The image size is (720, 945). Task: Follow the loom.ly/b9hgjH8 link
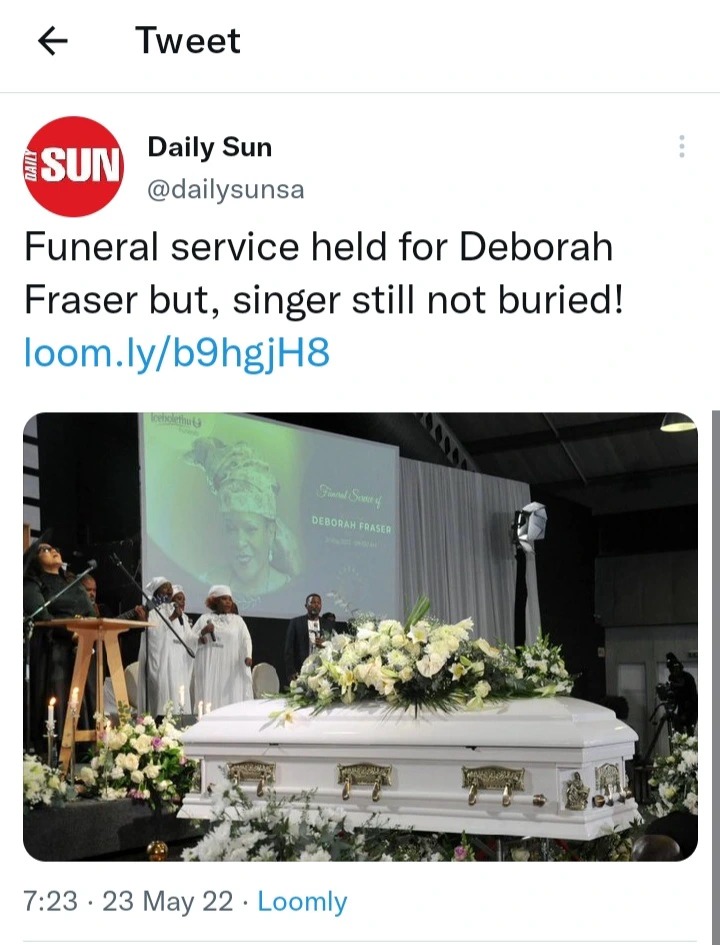tap(177, 353)
